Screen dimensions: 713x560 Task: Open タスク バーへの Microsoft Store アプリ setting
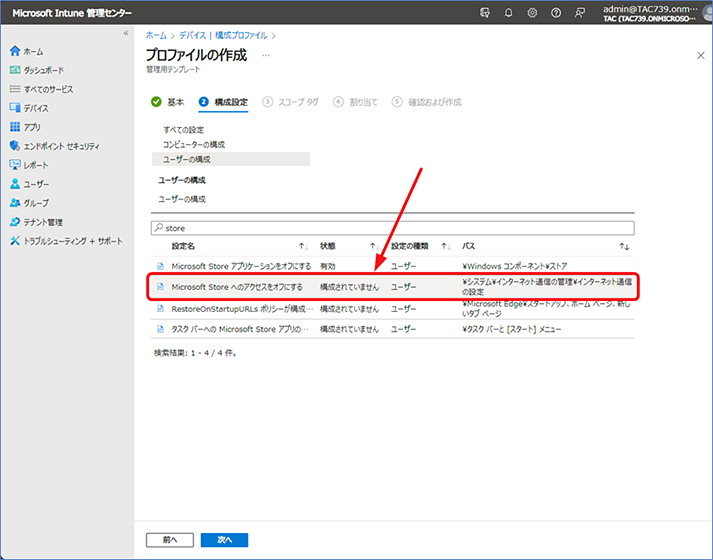tap(240, 329)
